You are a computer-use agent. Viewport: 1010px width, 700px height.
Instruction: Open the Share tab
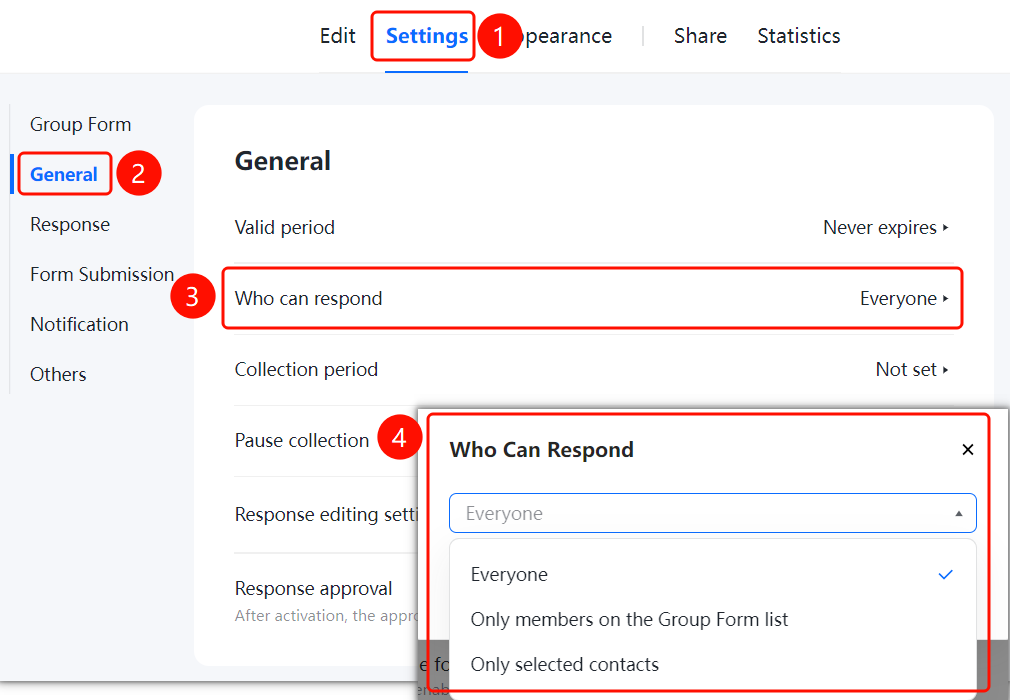(x=700, y=36)
